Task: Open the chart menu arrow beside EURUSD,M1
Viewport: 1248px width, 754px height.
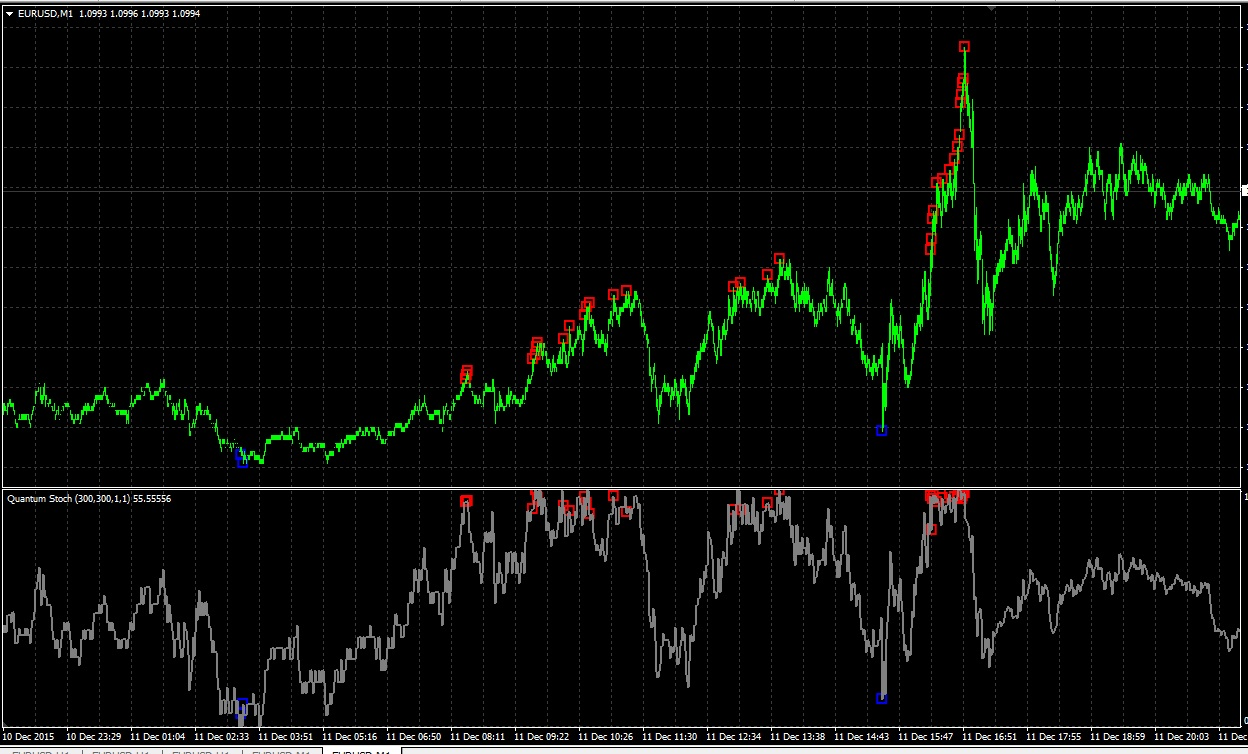Action: pos(9,13)
